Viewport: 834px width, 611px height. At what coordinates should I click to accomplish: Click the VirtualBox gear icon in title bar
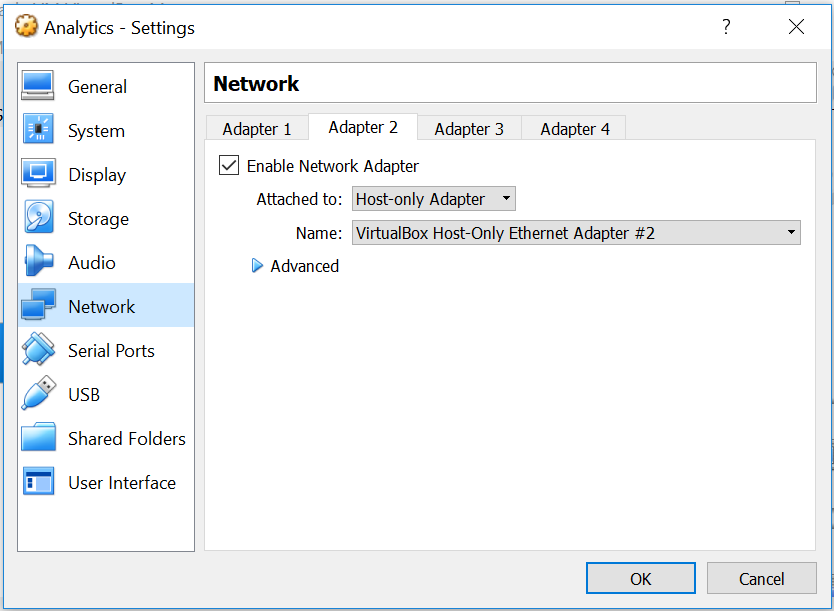point(26,27)
